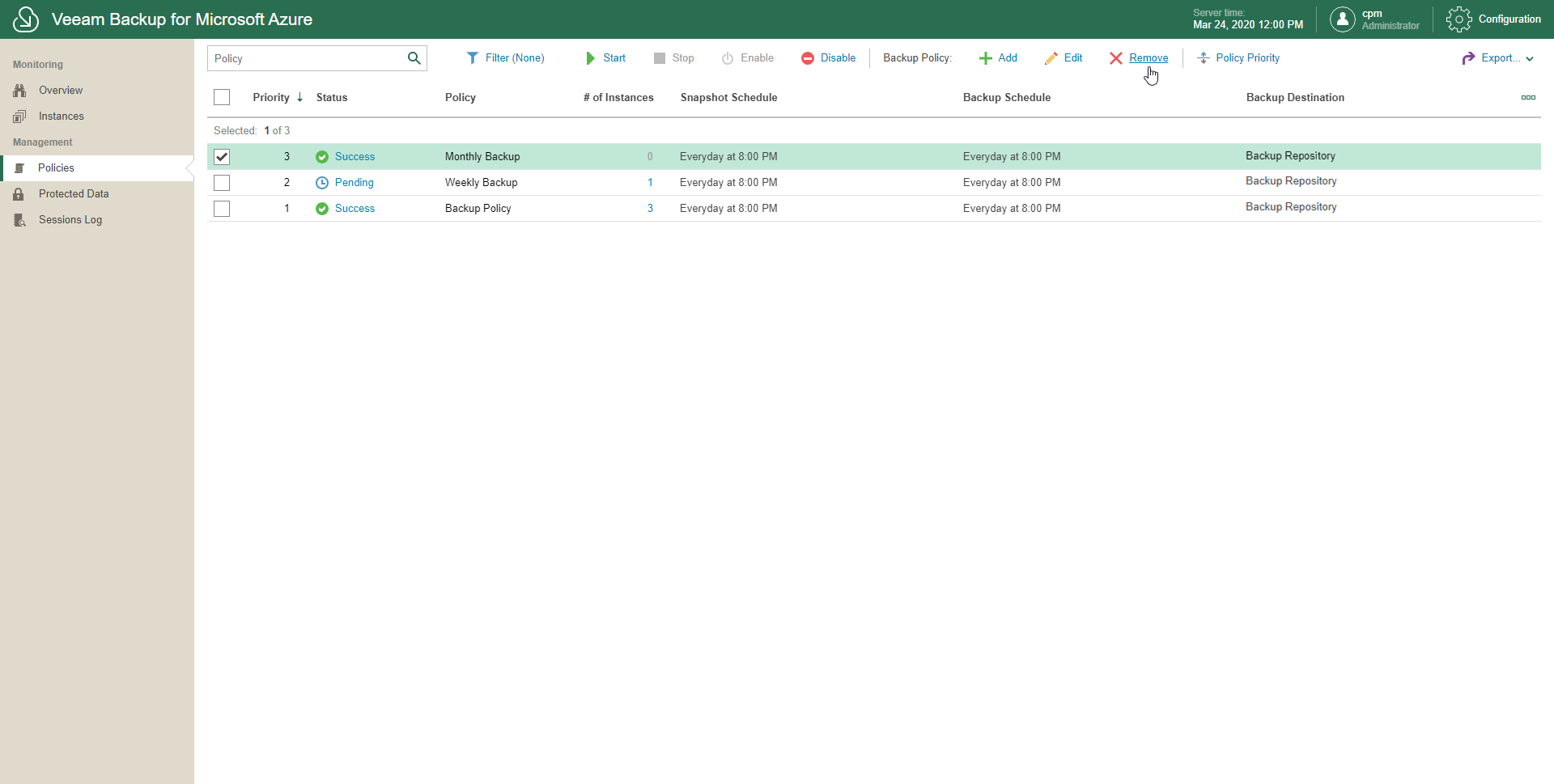Click the Policy Priority arrows icon

click(1204, 58)
